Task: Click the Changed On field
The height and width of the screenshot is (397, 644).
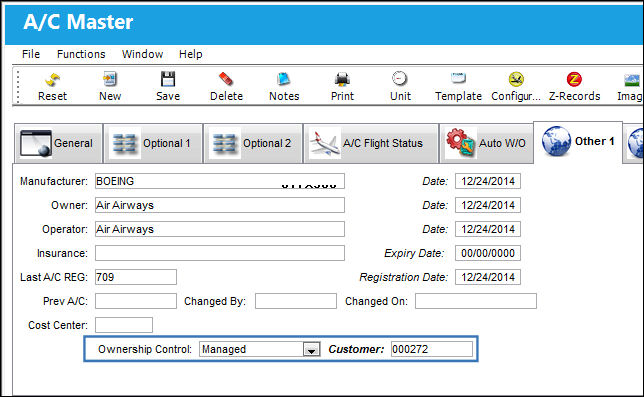Action: pos(476,301)
